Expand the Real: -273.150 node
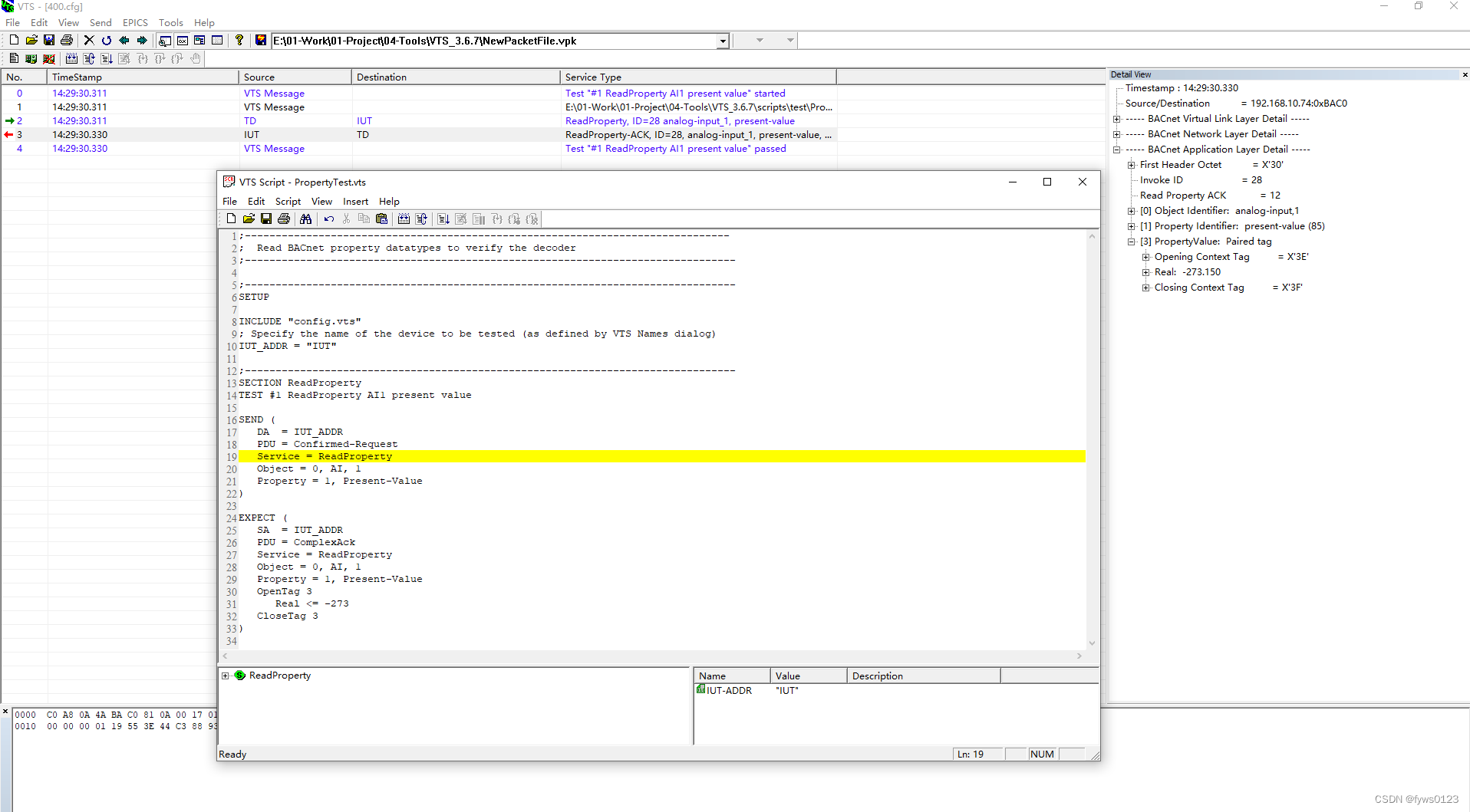Viewport: 1470px width, 812px height. (1145, 272)
